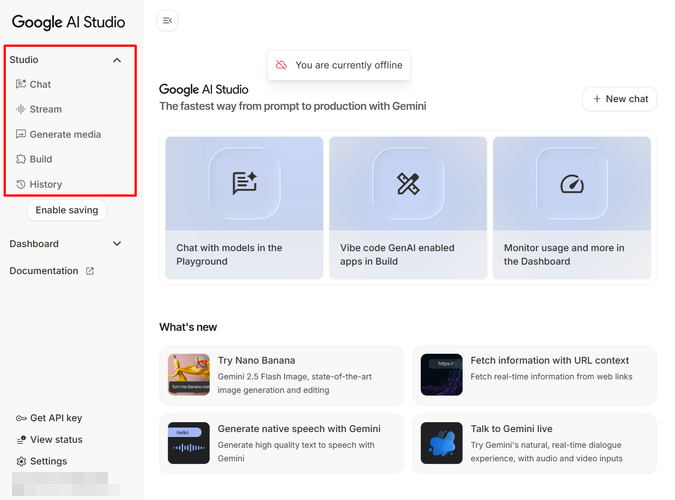Open Vibe code GenAI apps in Build card

[x=408, y=207]
